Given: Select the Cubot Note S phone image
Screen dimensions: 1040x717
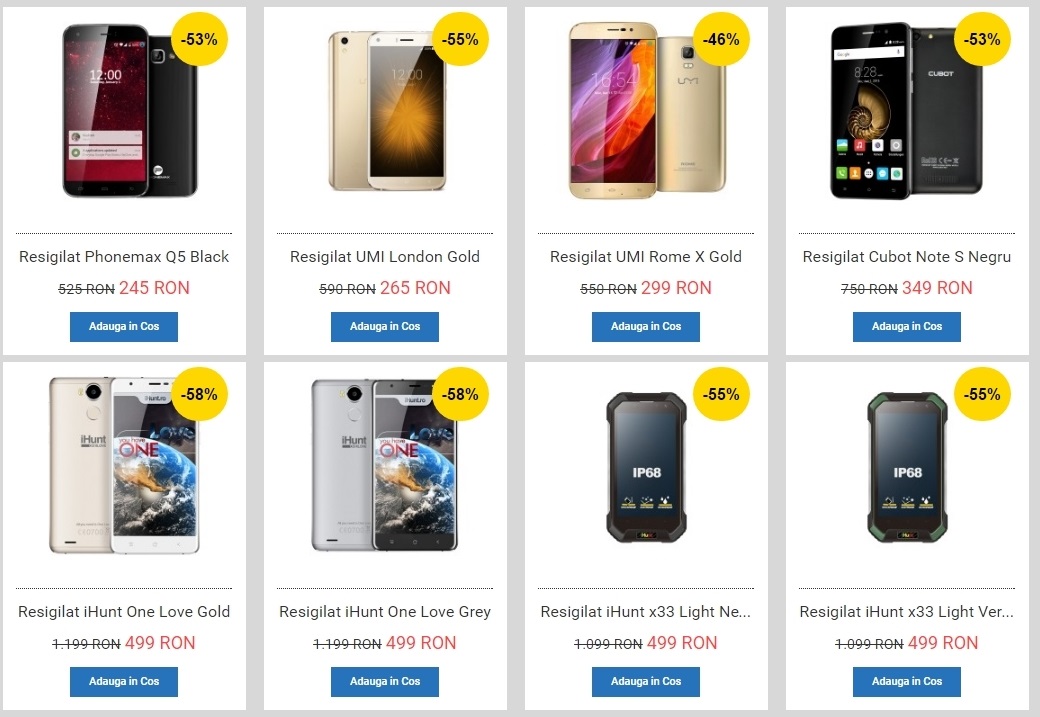Looking at the screenshot, I should click(x=906, y=111).
